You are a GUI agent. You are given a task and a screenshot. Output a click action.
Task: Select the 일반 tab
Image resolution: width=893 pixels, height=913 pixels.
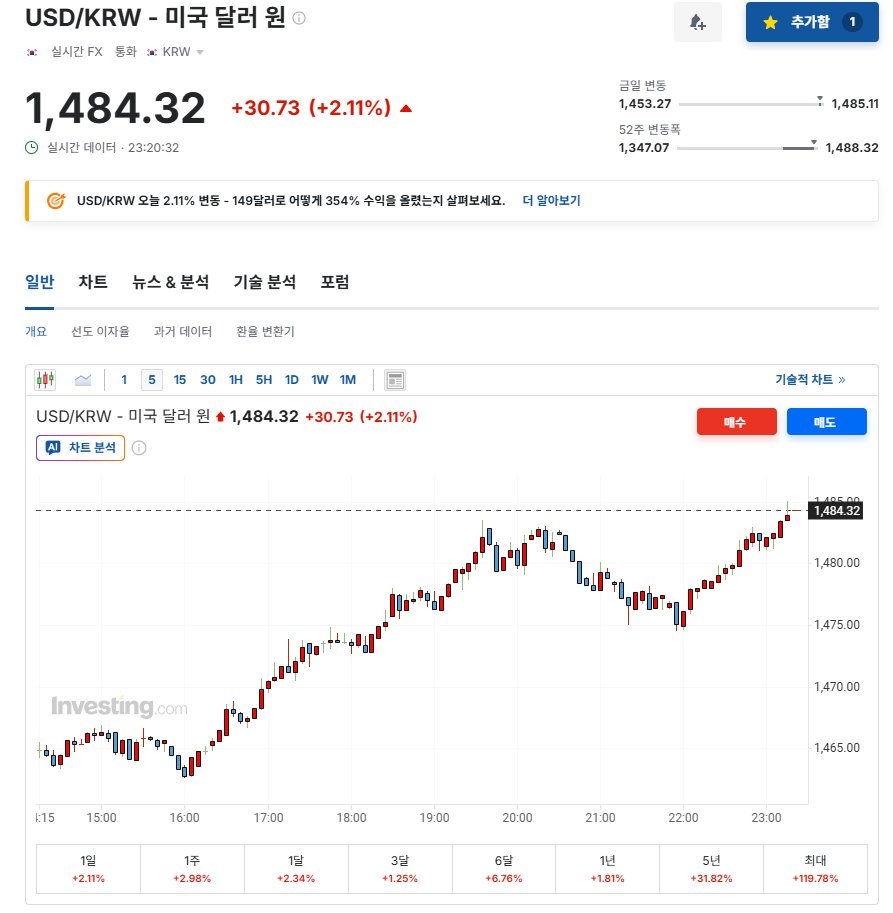tap(40, 282)
